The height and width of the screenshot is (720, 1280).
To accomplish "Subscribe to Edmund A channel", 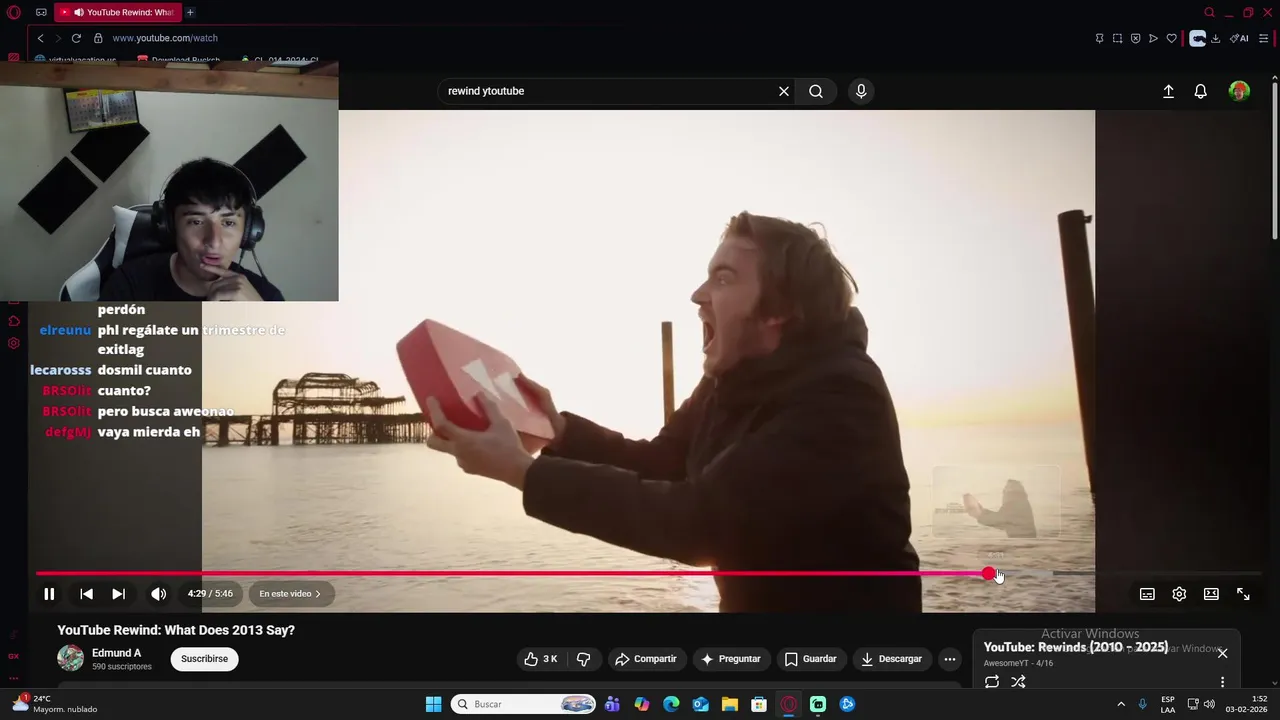I will [205, 659].
